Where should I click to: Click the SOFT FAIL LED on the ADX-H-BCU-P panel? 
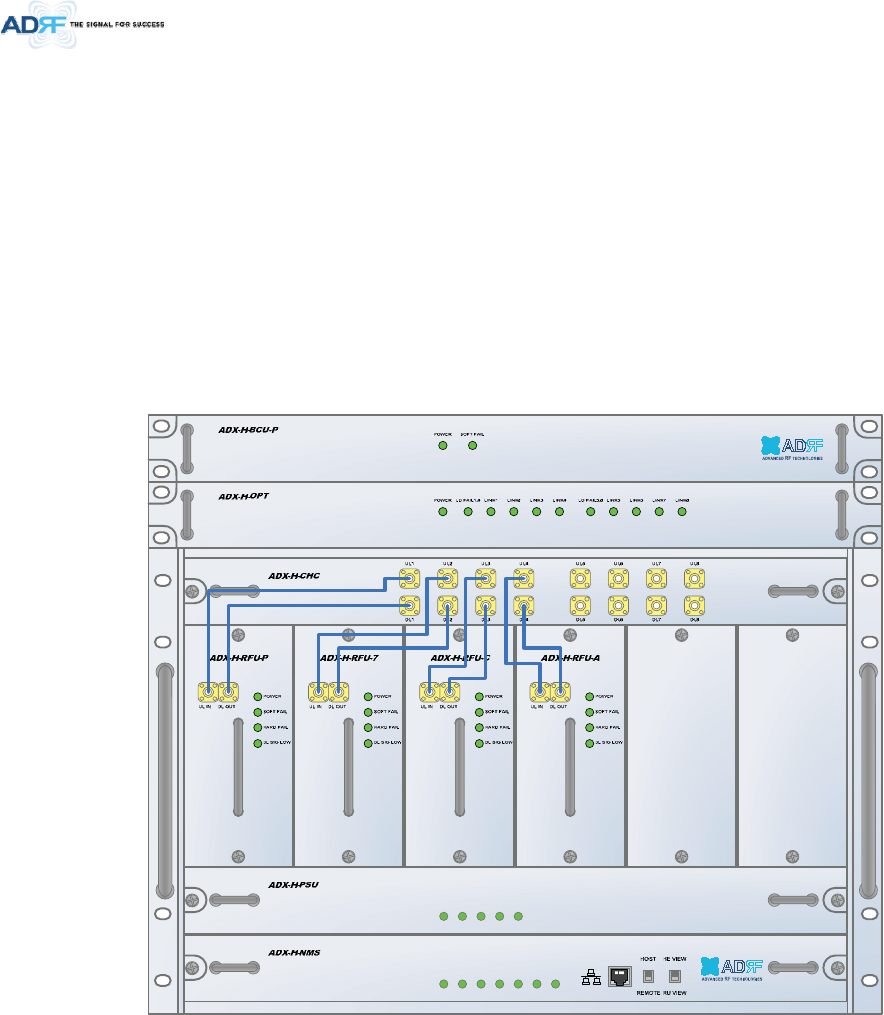tap(472, 445)
